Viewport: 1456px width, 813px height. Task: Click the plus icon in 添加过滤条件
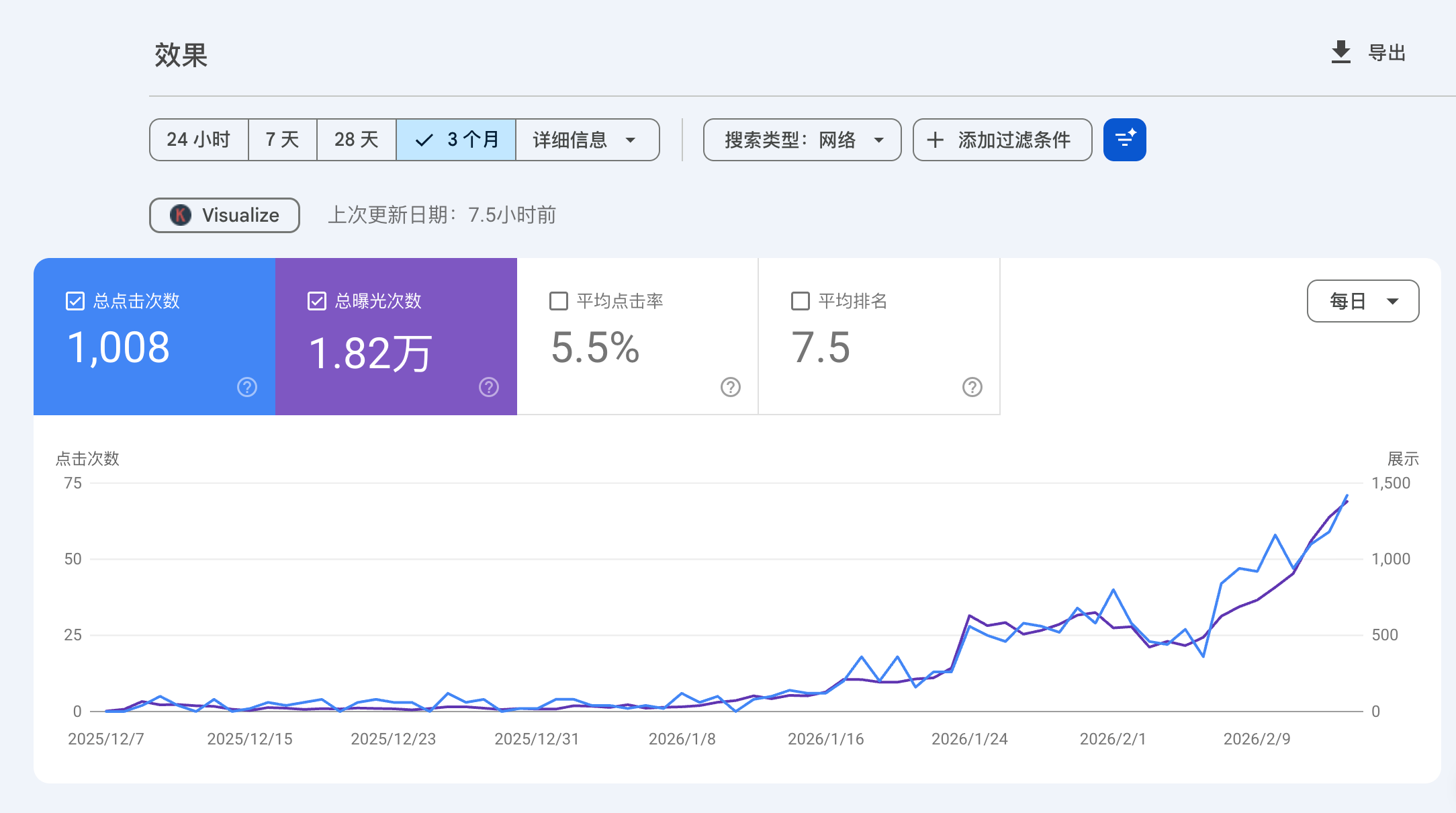coord(935,140)
